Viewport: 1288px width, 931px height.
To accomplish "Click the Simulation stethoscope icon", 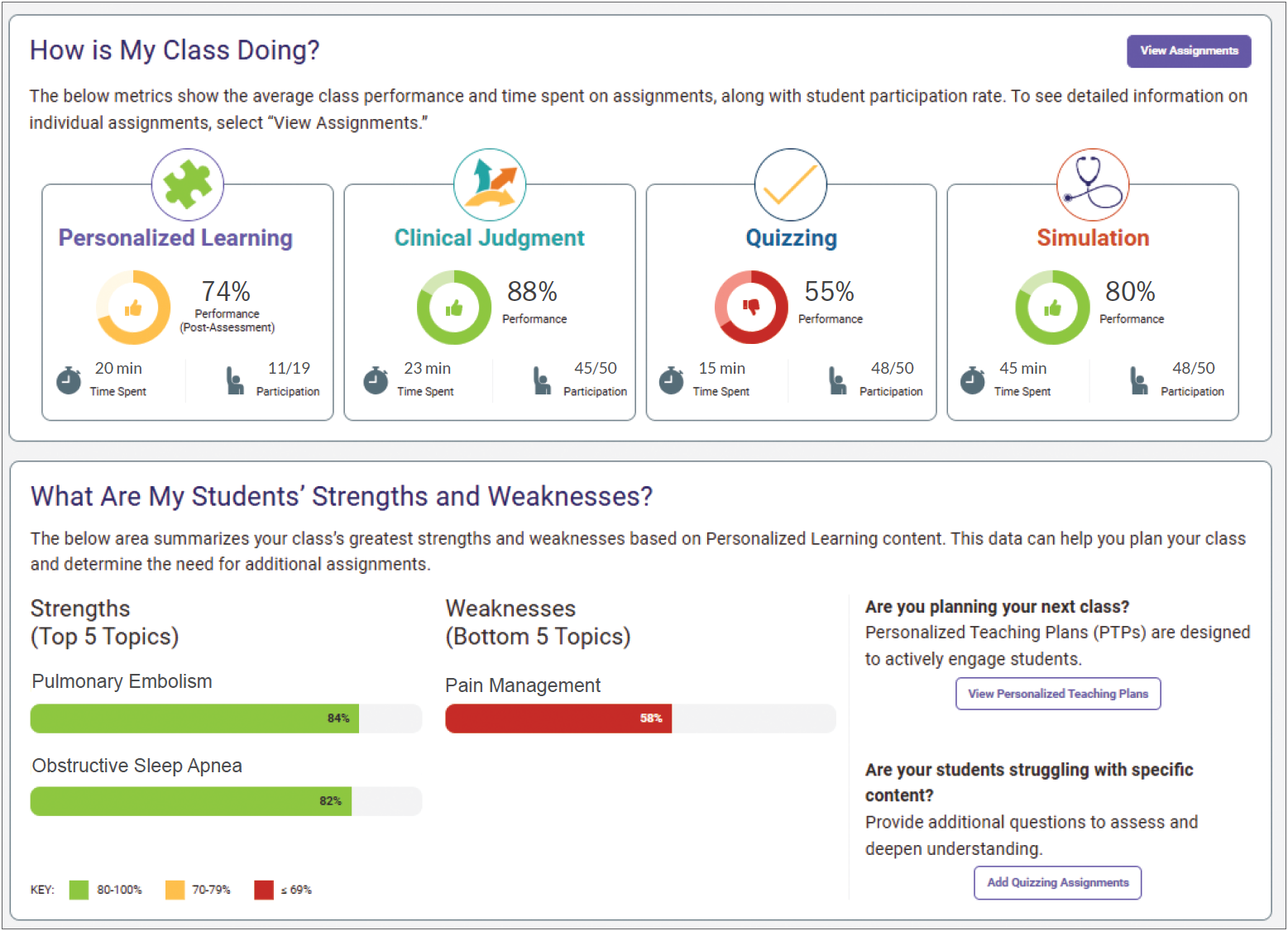I will [1093, 184].
